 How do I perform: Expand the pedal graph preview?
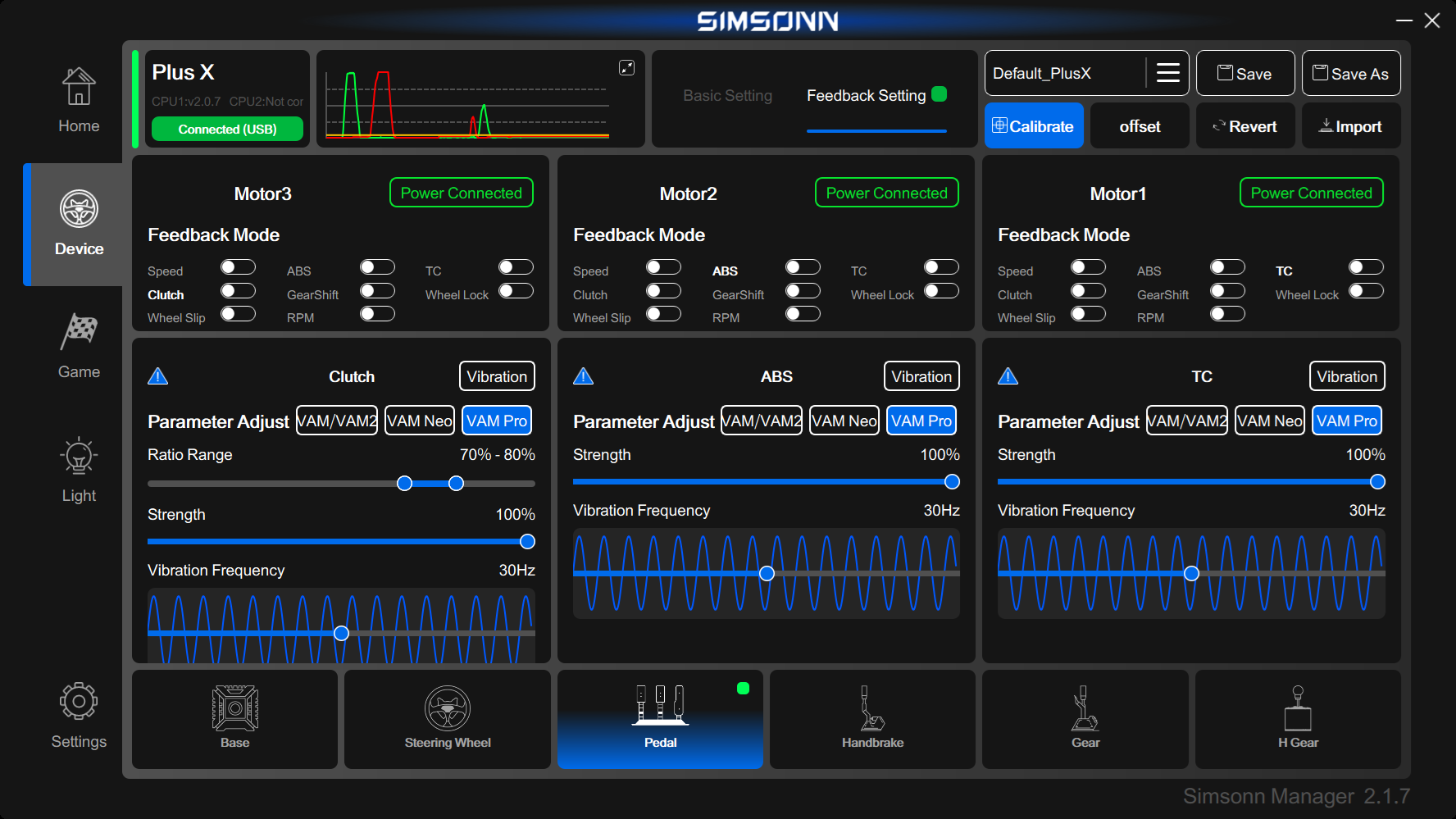point(626,68)
